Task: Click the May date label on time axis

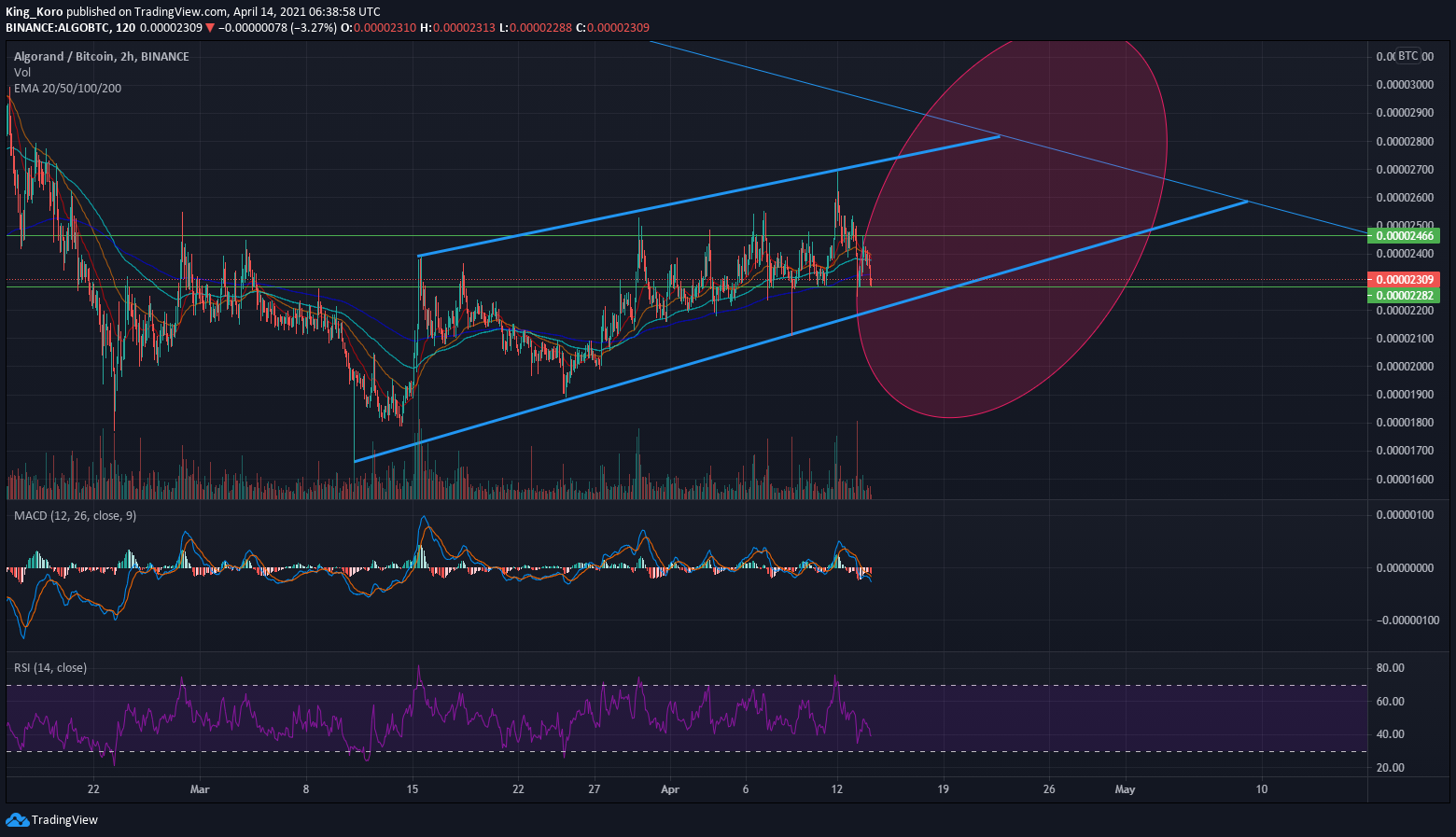Action: click(x=1125, y=788)
